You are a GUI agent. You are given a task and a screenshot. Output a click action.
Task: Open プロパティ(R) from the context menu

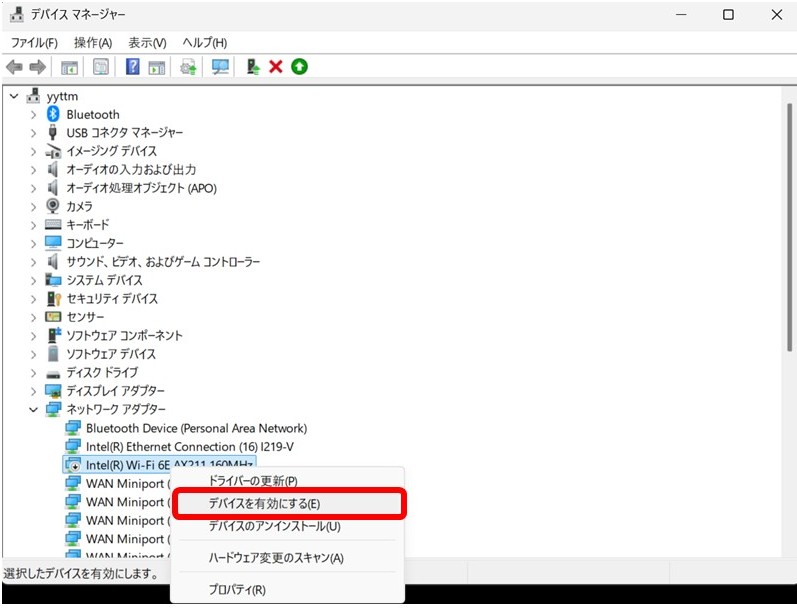coord(237,590)
